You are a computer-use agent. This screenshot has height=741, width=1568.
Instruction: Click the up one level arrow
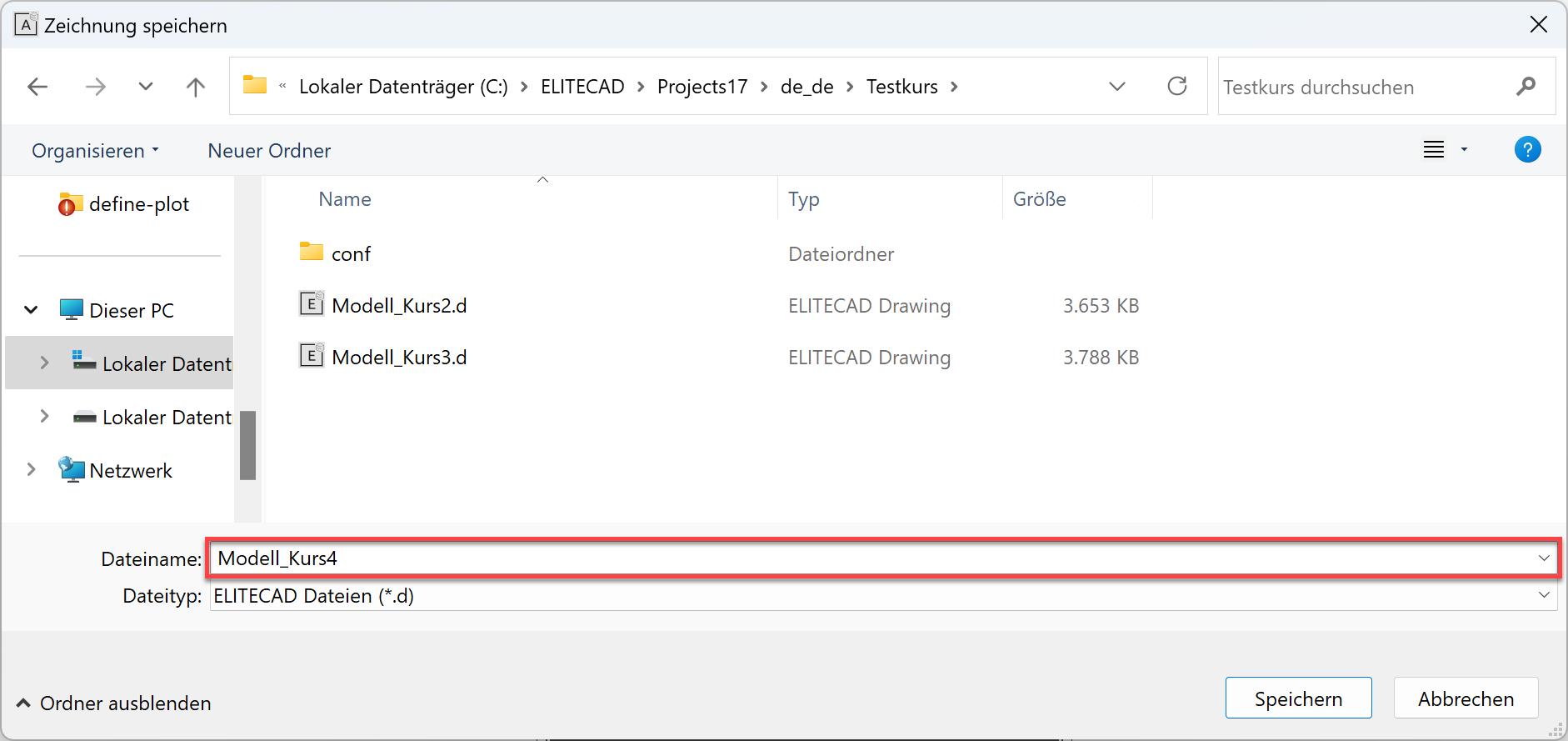point(195,87)
